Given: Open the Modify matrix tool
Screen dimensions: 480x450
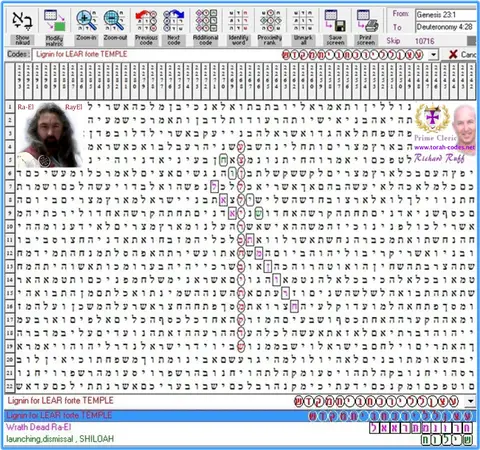Looking at the screenshot, I should point(54,21).
